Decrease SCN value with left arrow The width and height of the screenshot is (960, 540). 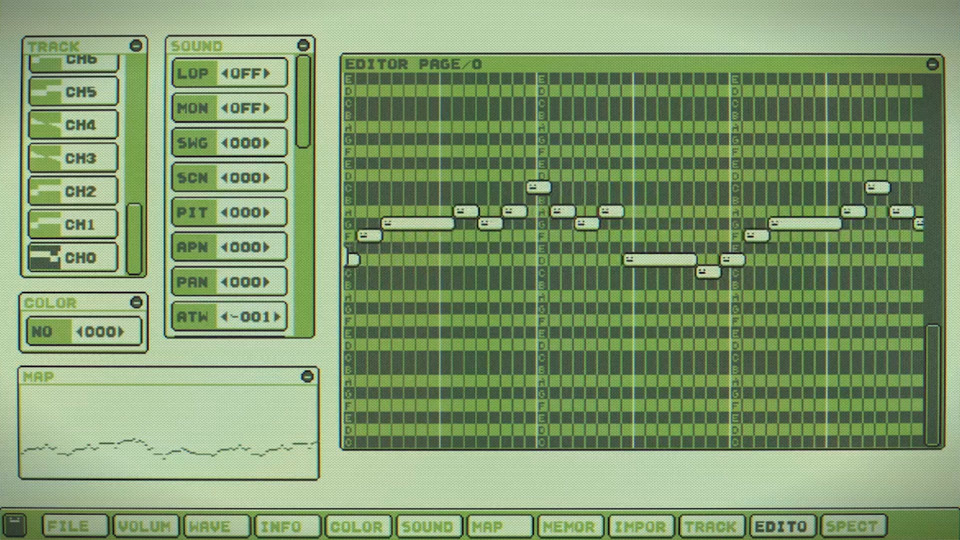[225, 178]
